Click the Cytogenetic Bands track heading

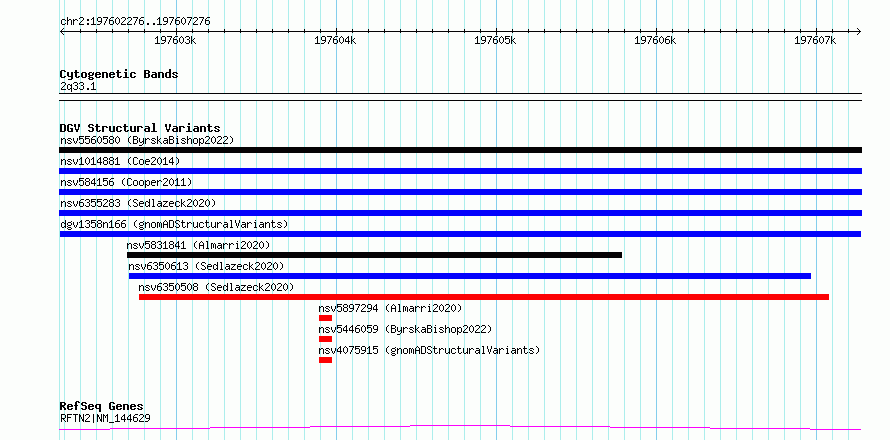(119, 74)
